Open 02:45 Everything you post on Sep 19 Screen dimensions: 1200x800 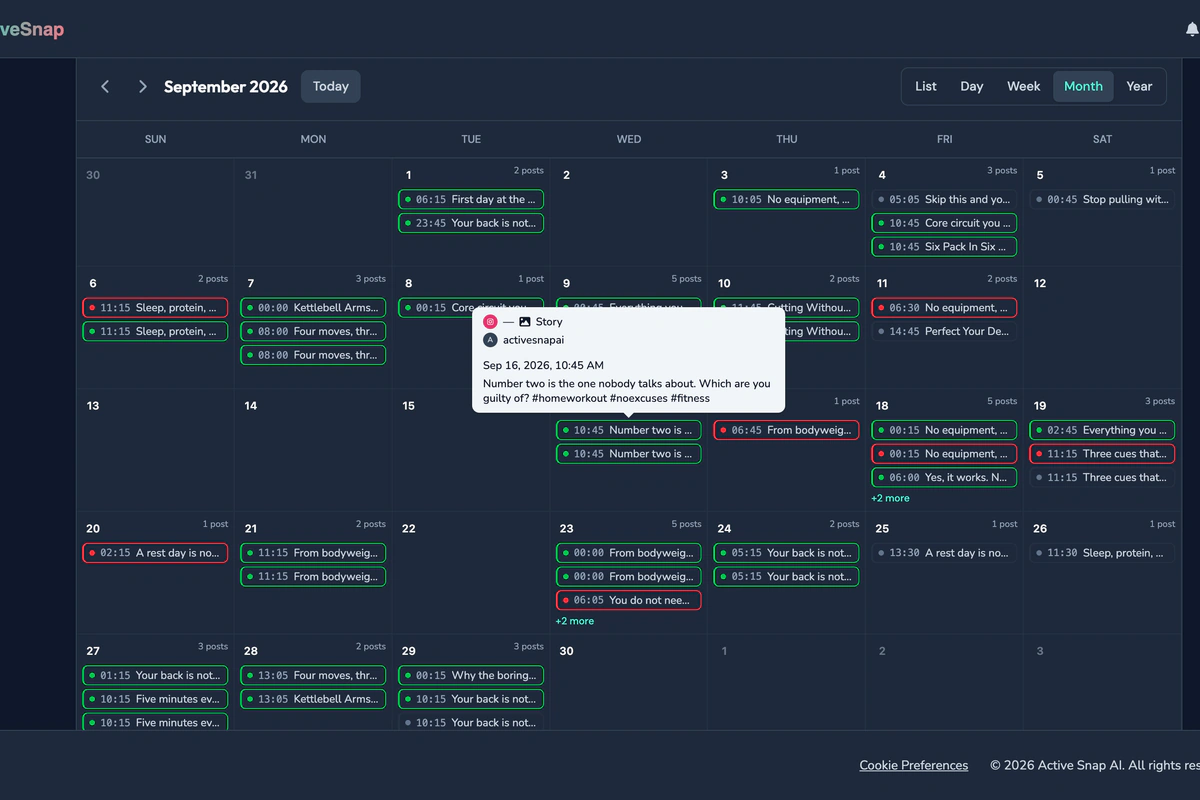tap(1102, 430)
